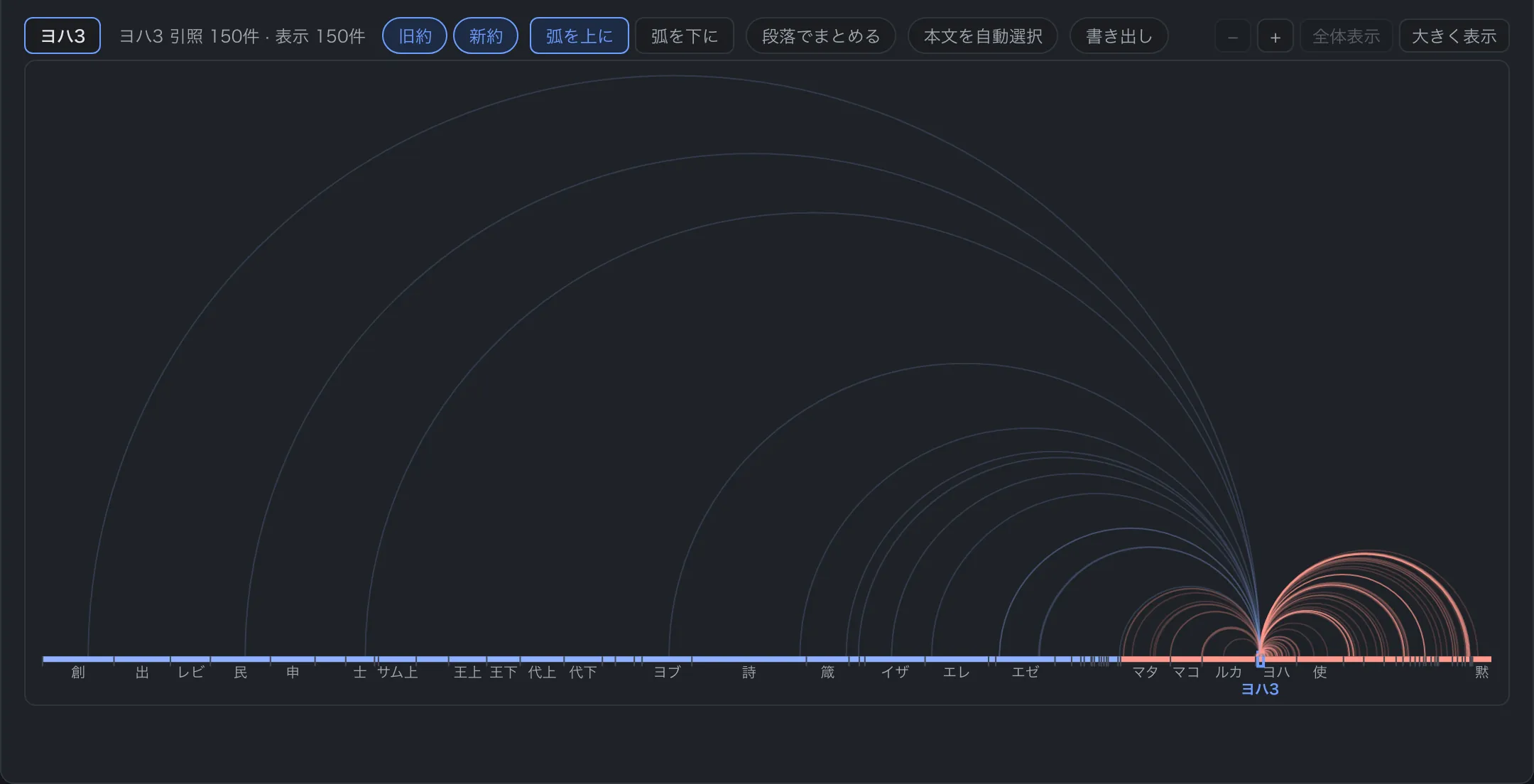
Task: Toggle 段落でまとめる grouping
Action: tap(821, 36)
